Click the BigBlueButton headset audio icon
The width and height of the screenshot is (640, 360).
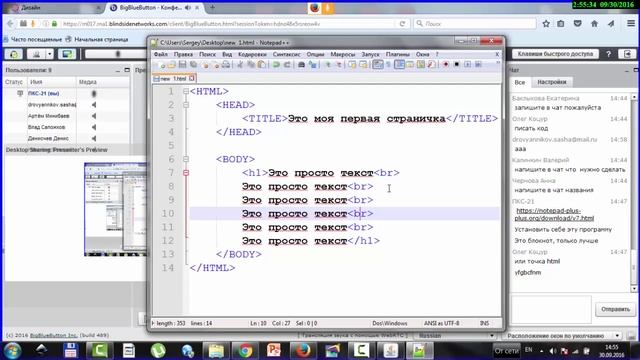(x=14, y=54)
